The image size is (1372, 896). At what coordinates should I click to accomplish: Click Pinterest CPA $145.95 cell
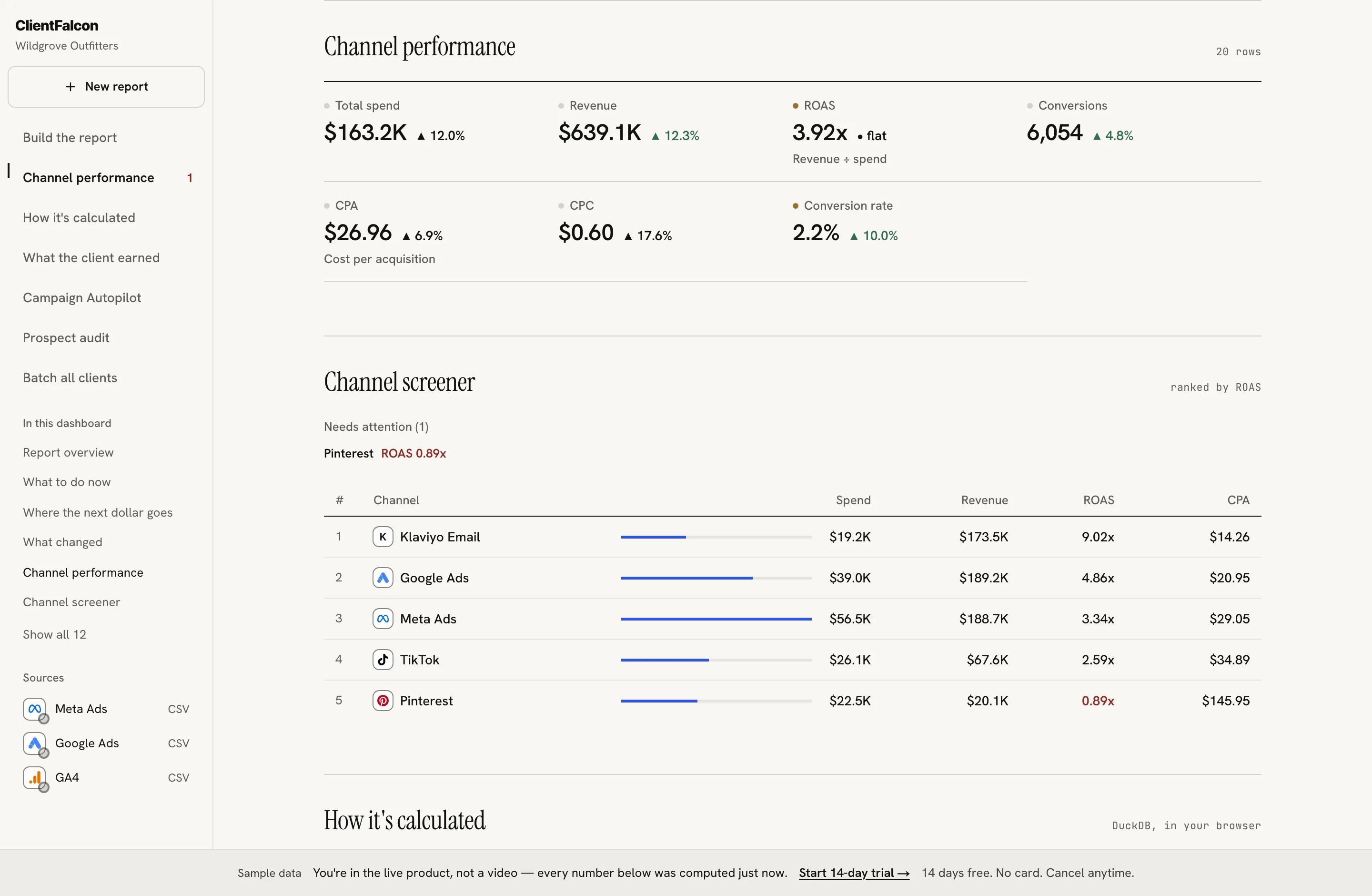click(1226, 701)
